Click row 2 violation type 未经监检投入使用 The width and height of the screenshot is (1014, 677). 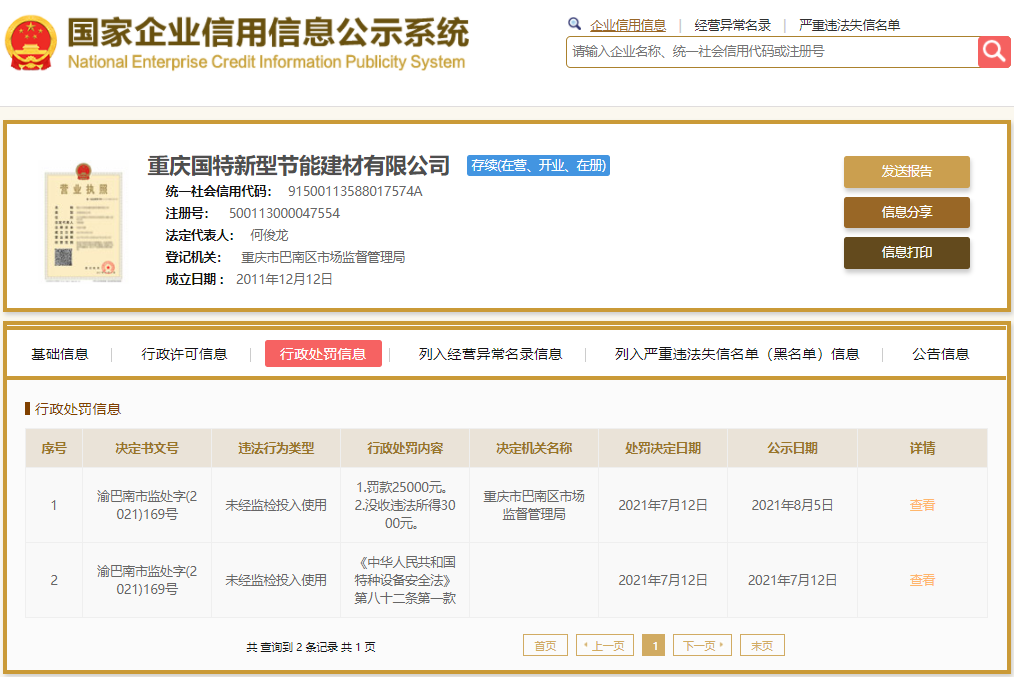(276, 580)
